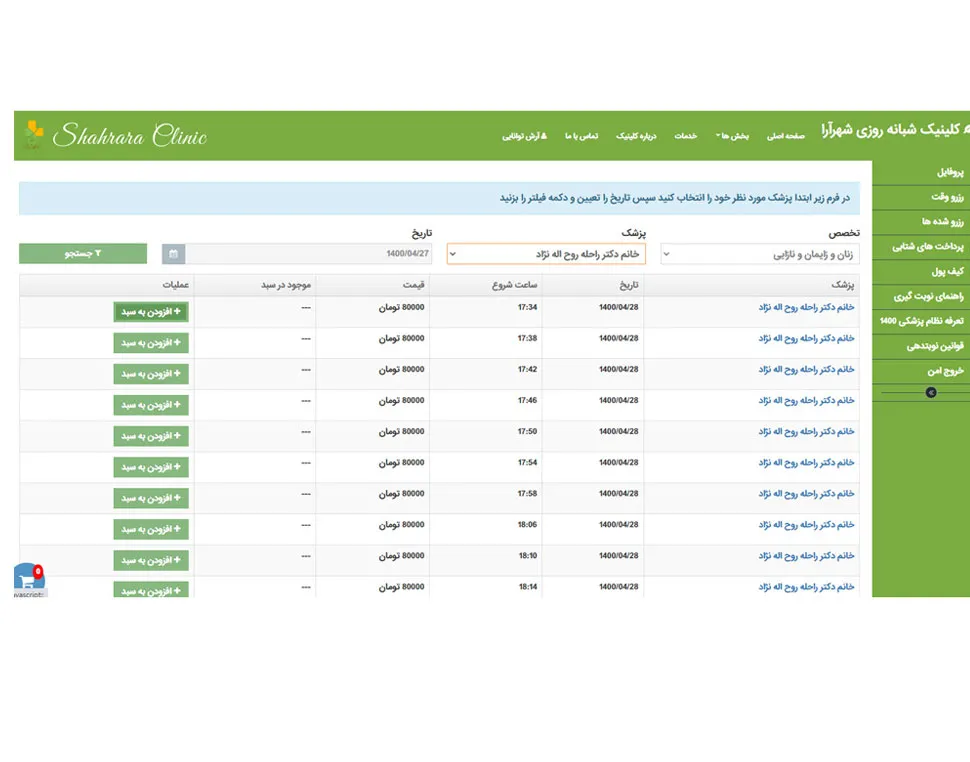Open the پزشک doctor dropdown
Screen dimensions: 970x762
546,255
